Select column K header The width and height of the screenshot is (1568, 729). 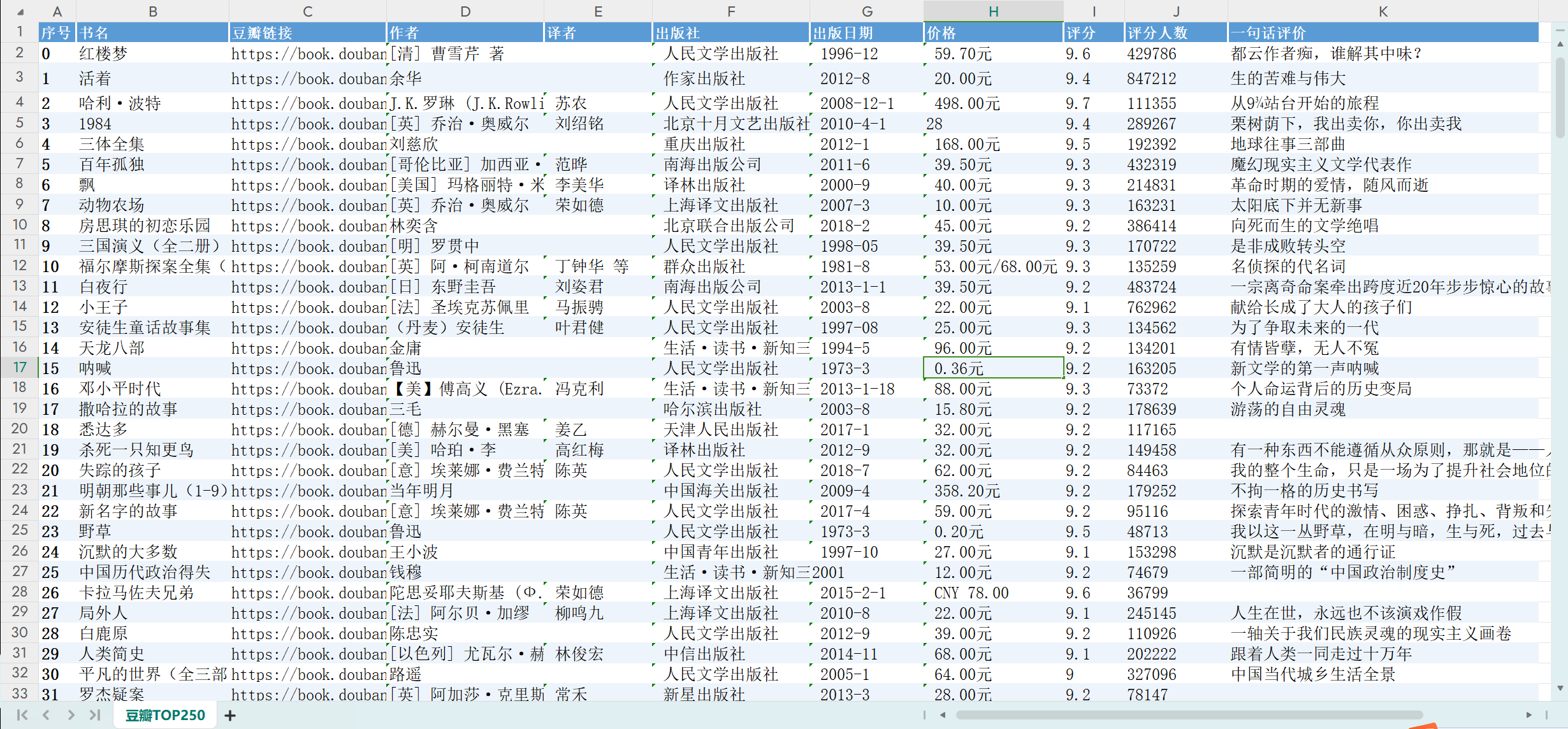(1382, 11)
